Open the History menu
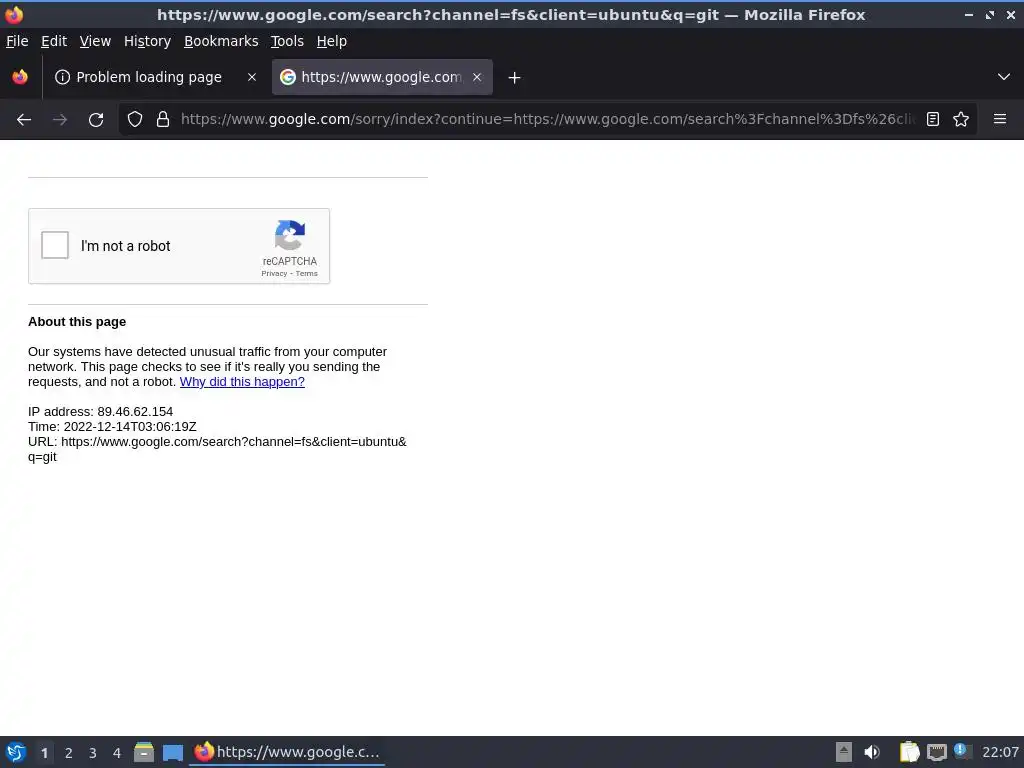 (x=148, y=41)
